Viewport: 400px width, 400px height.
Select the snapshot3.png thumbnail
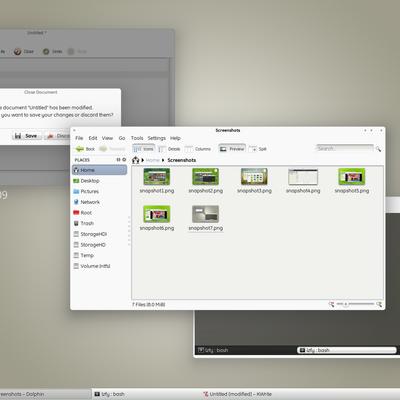click(x=254, y=176)
